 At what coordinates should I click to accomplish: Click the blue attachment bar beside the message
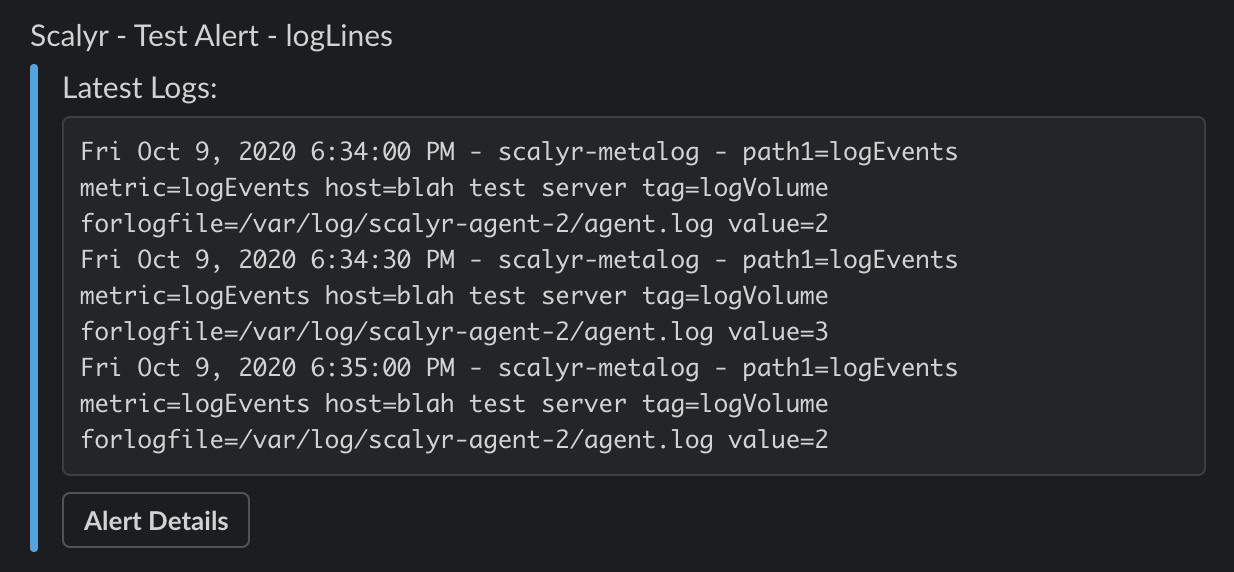click(x=34, y=308)
